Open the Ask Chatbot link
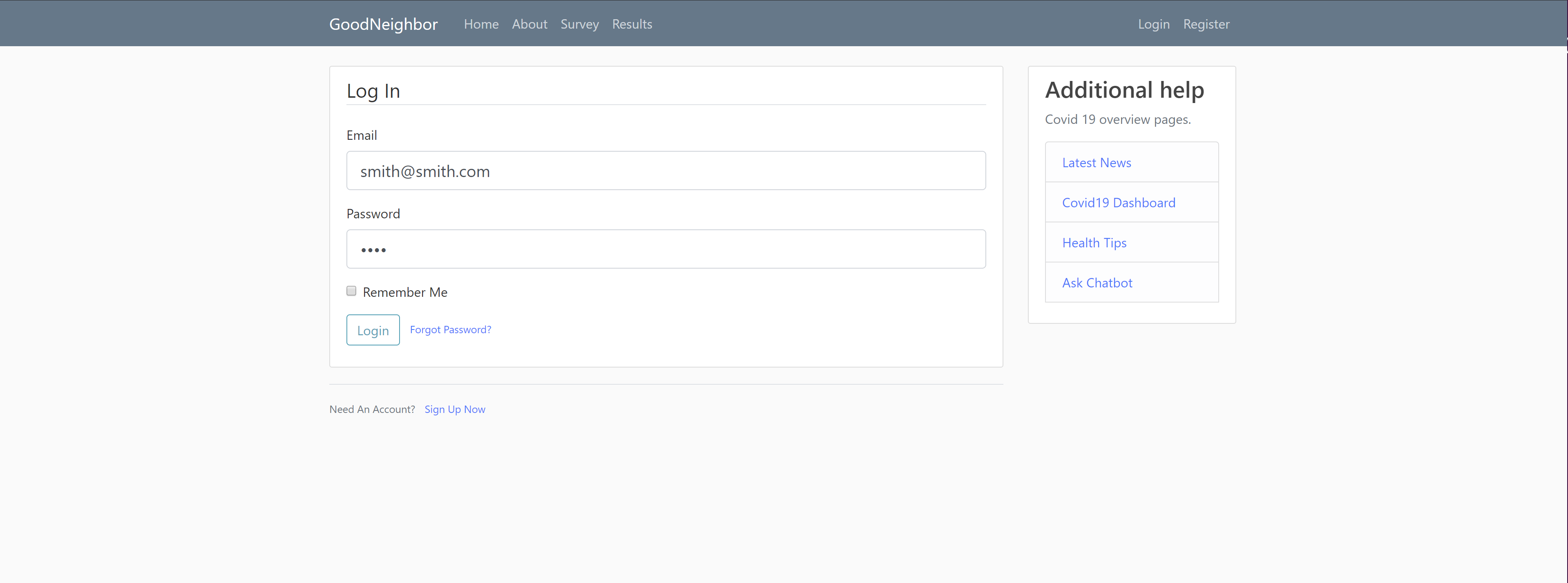The width and height of the screenshot is (1568, 583). click(x=1096, y=283)
